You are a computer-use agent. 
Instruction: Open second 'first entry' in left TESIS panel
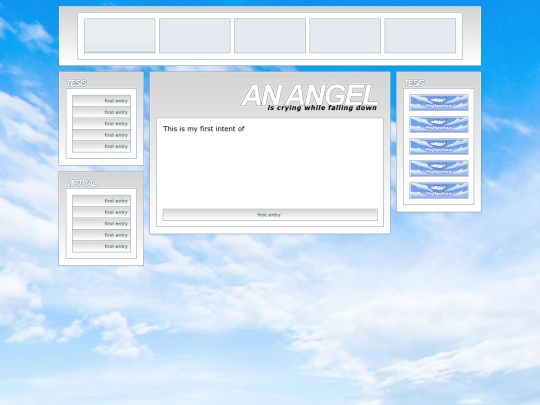[x=101, y=112]
